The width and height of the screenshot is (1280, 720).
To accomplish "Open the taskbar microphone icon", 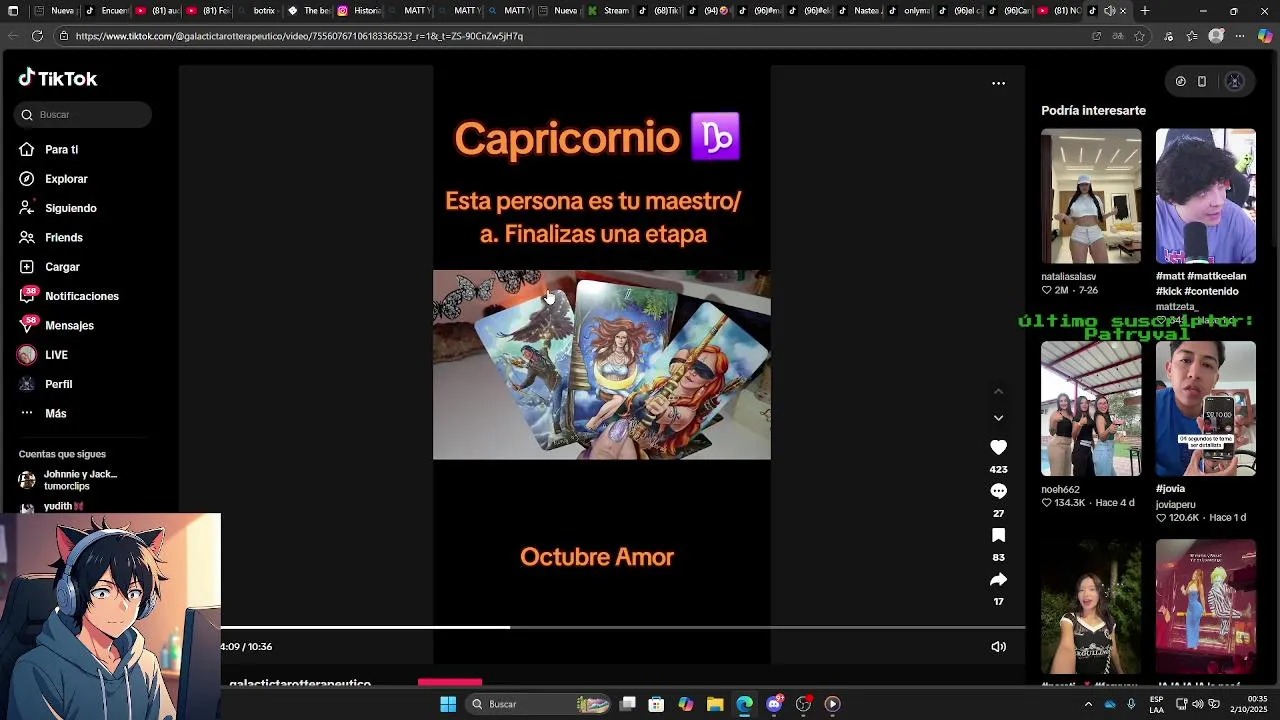I will click(x=1131, y=704).
